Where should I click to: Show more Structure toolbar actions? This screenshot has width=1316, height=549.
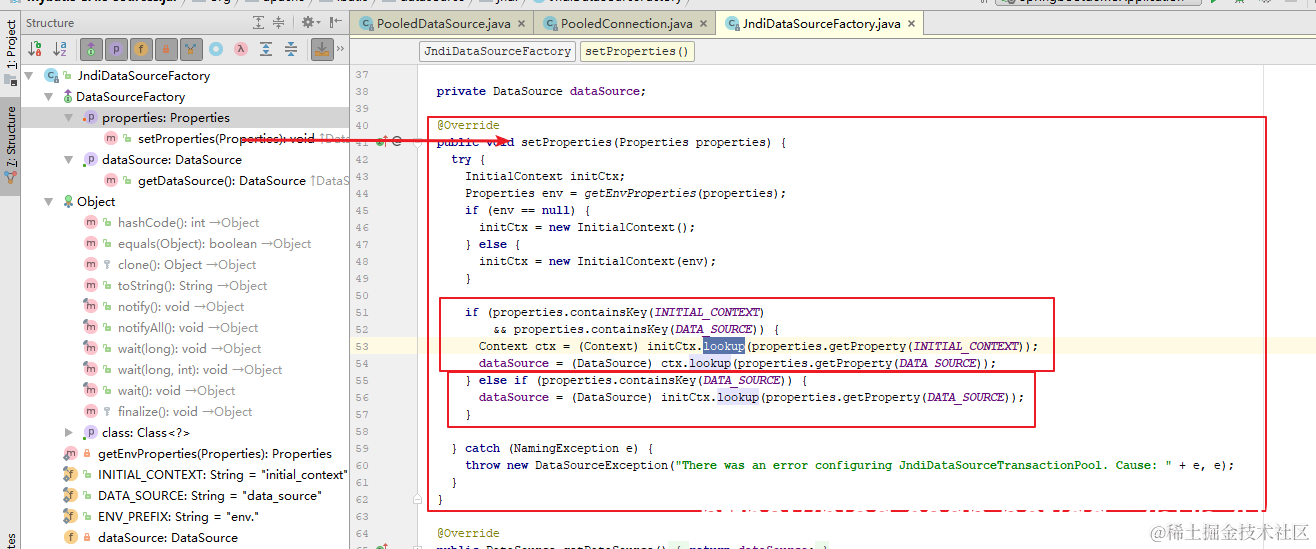(x=342, y=48)
